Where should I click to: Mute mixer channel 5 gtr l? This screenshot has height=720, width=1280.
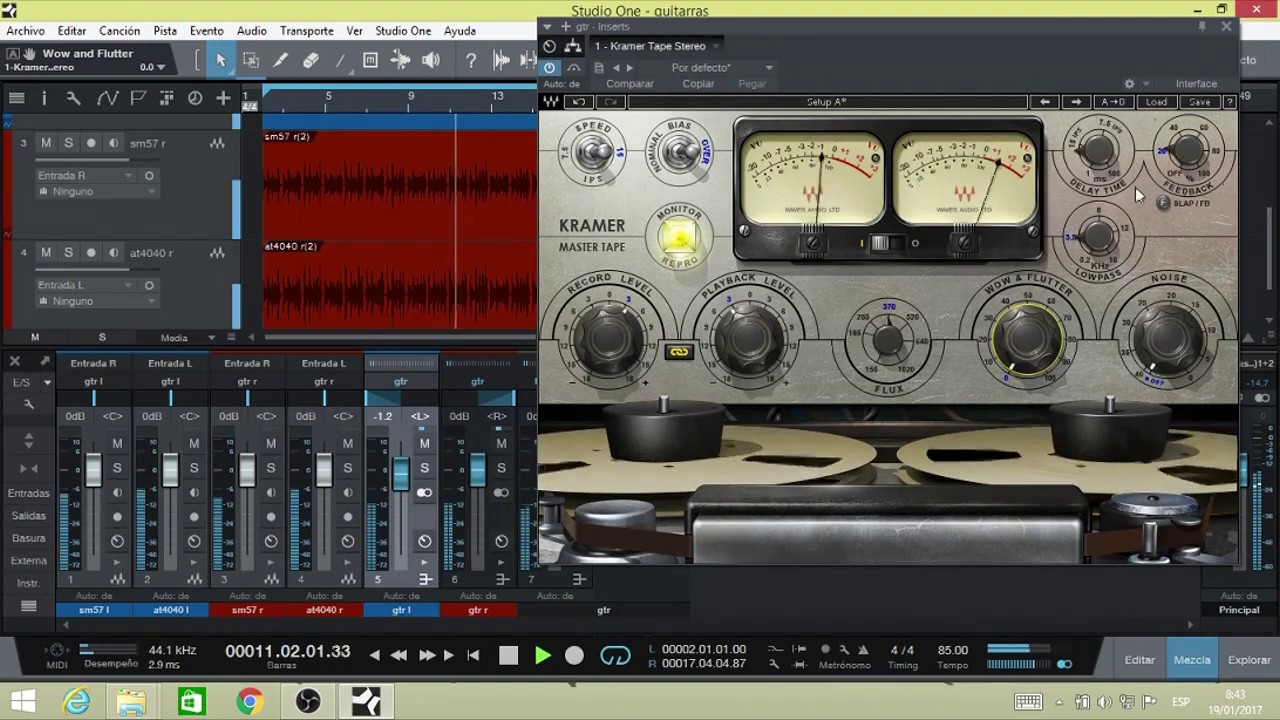pyautogui.click(x=425, y=443)
